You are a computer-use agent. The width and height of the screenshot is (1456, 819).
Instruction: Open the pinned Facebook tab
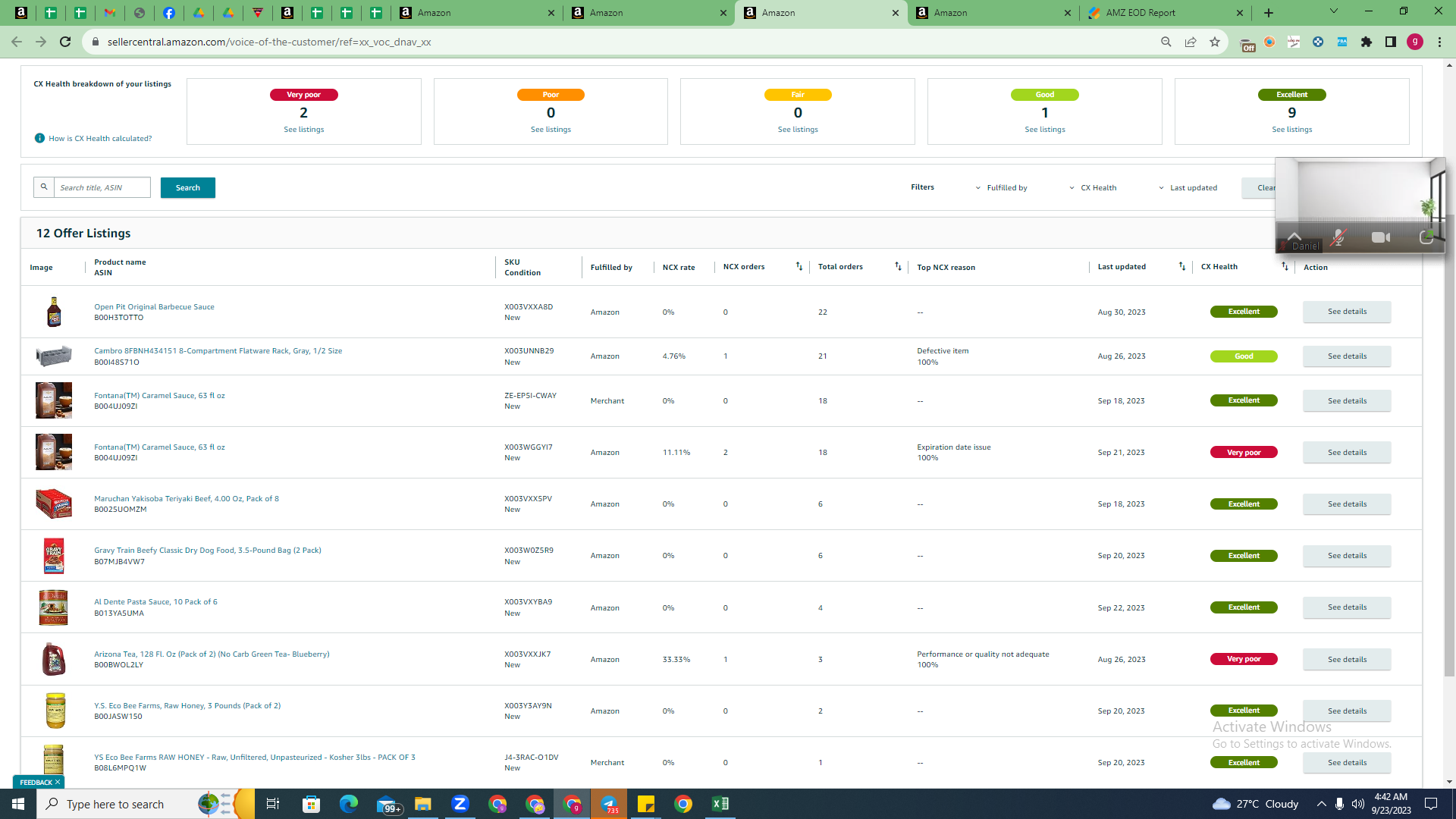[169, 13]
